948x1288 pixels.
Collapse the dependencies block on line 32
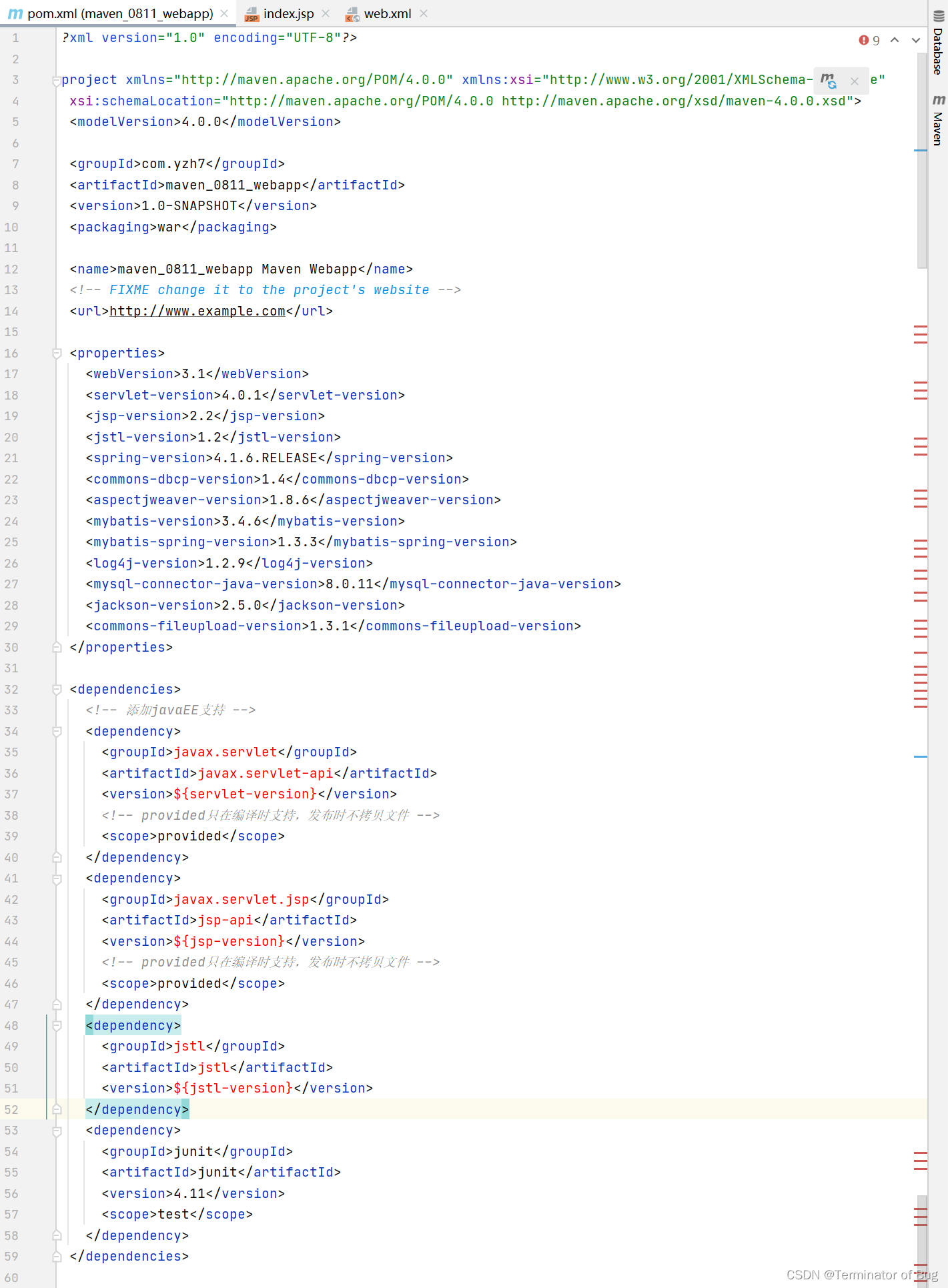[57, 690]
